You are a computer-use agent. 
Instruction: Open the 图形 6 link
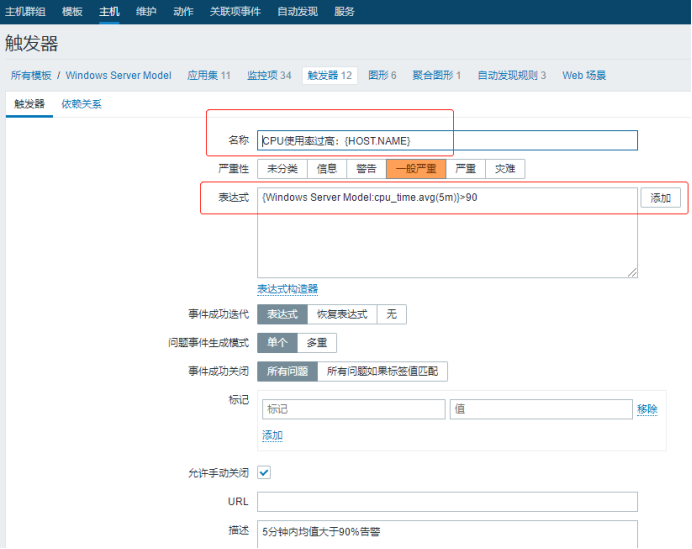[x=382, y=75]
